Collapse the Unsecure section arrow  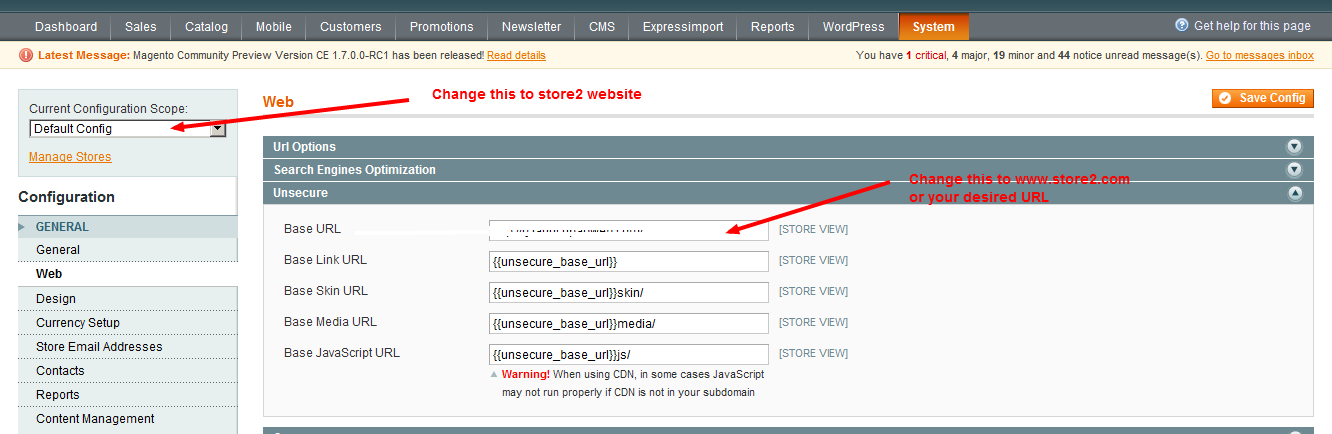(1294, 193)
